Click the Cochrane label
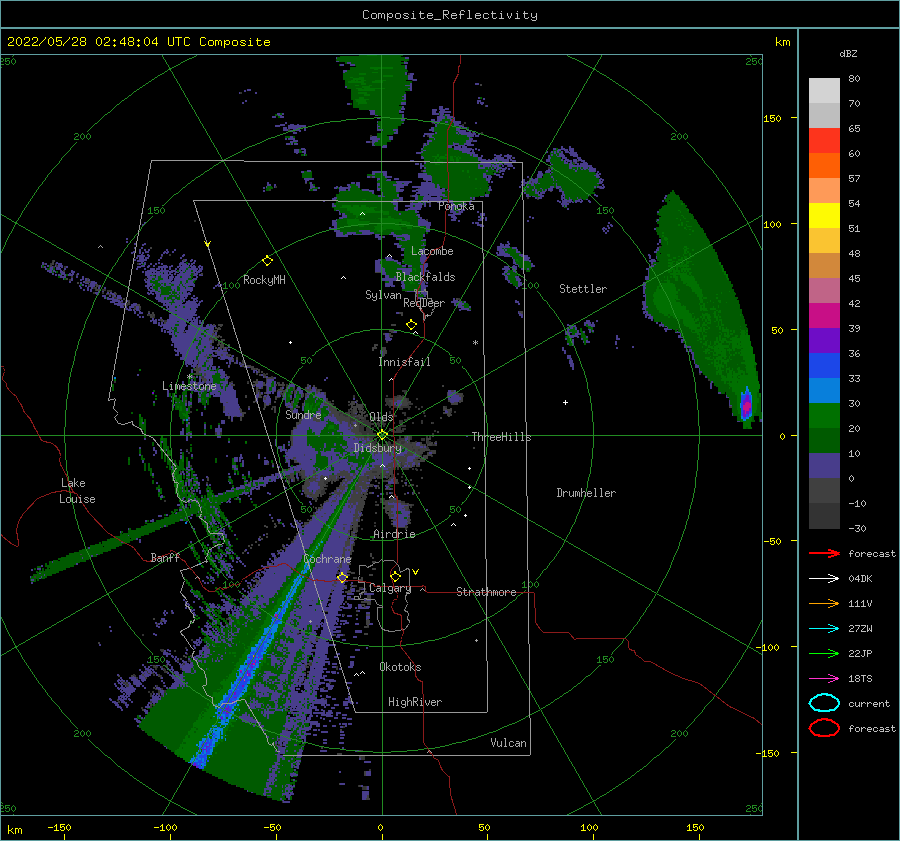The width and height of the screenshot is (900, 841). click(327, 559)
